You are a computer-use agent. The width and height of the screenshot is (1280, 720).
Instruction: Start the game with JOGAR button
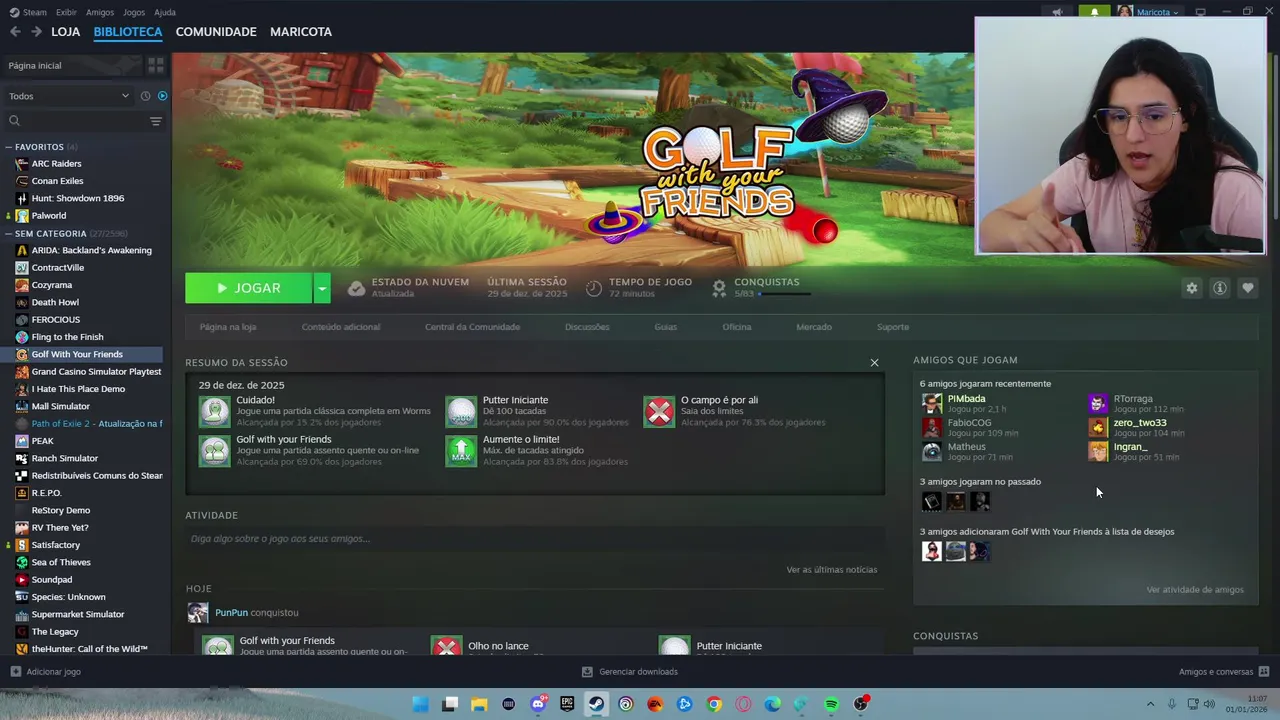248,288
